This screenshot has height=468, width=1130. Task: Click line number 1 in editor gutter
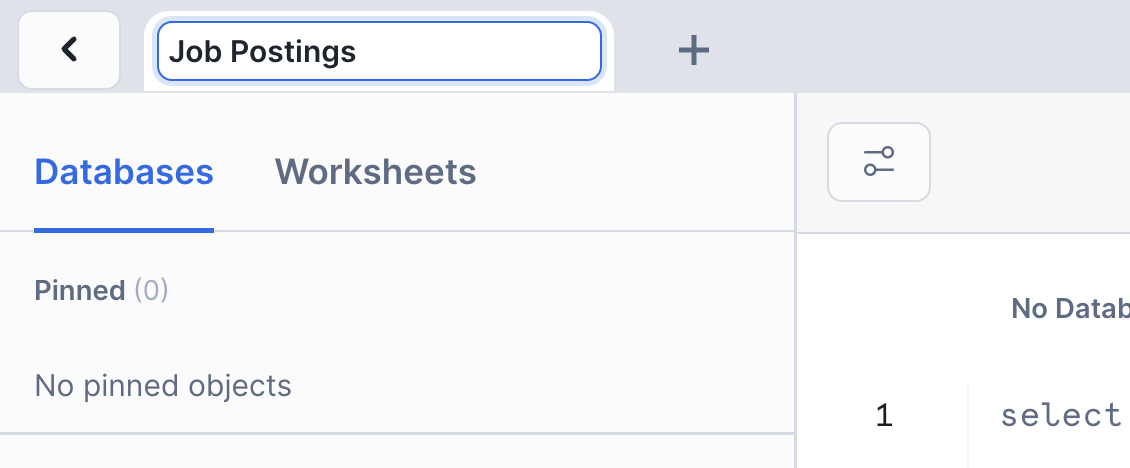tap(883, 415)
